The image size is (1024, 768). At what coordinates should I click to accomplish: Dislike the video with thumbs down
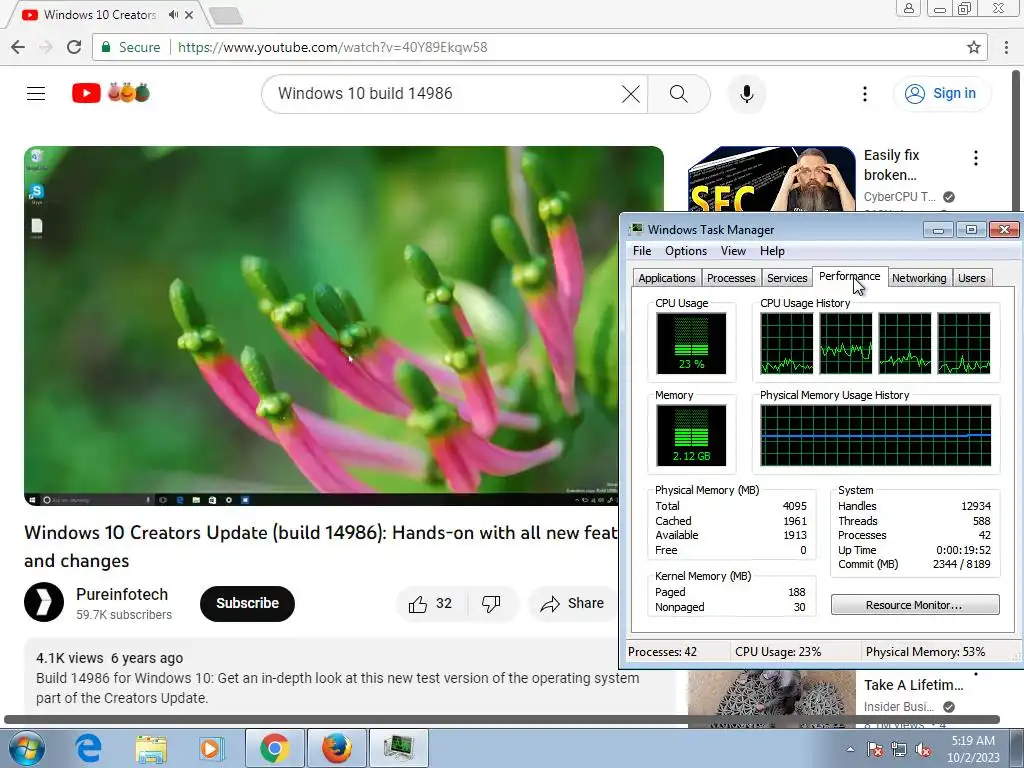point(491,603)
